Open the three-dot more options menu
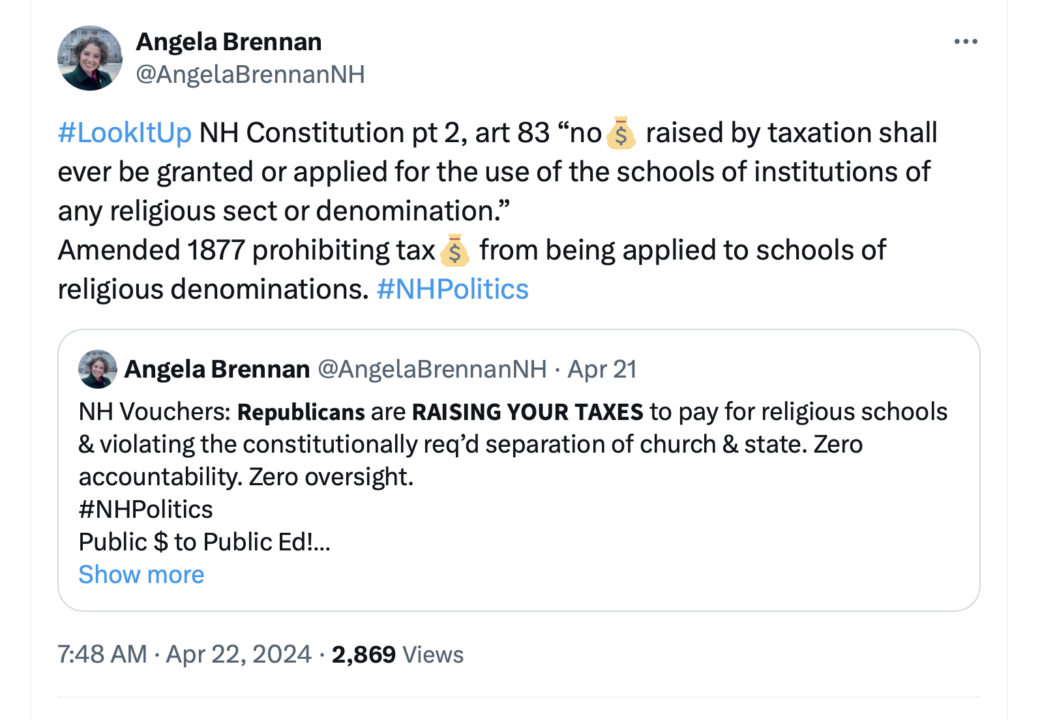1042x720 pixels. (965, 41)
